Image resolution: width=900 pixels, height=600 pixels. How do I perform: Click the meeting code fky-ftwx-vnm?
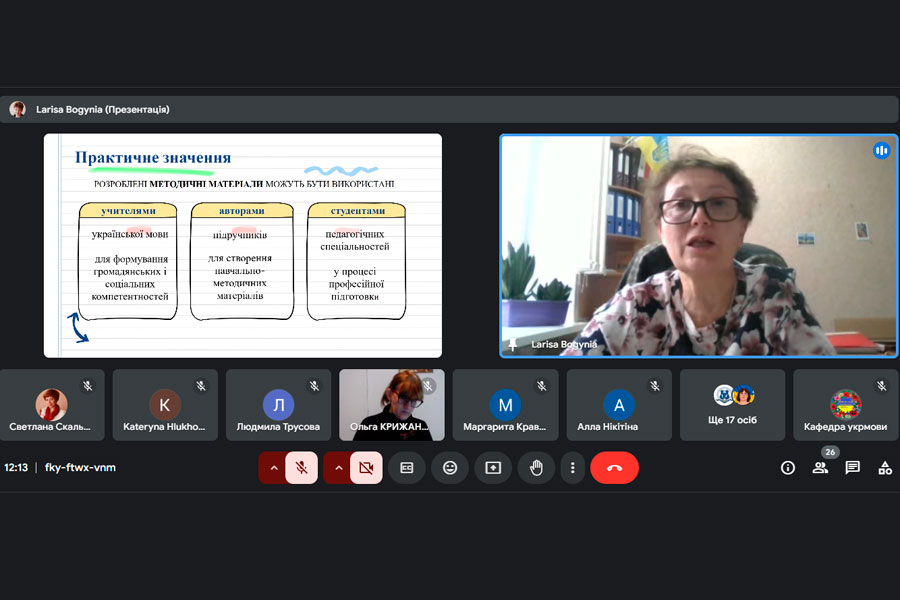80,467
